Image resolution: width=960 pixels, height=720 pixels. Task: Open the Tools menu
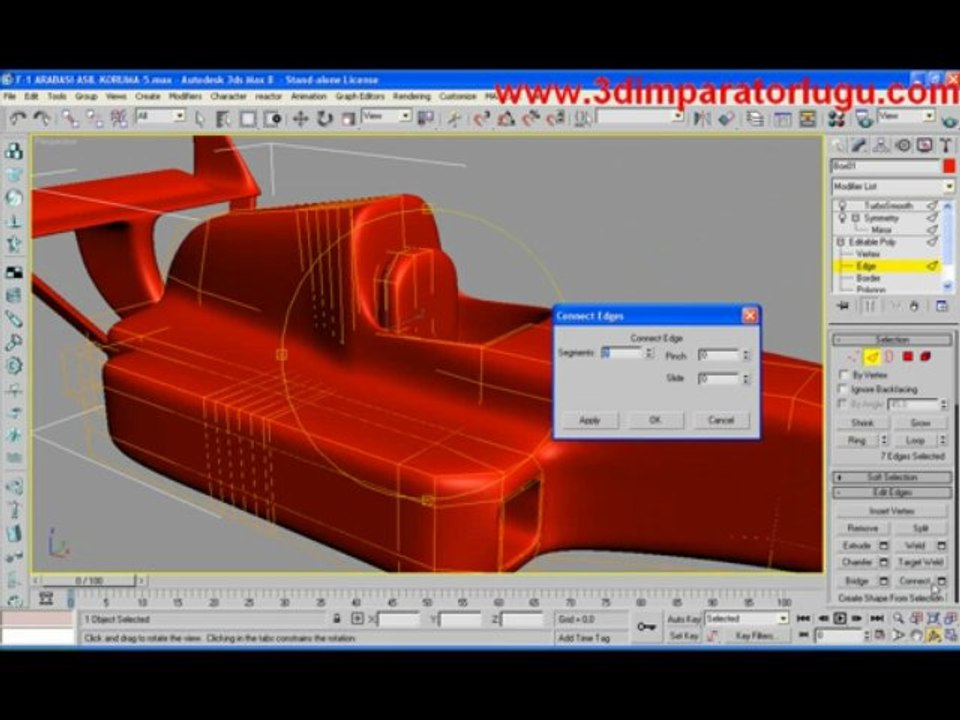coord(57,97)
